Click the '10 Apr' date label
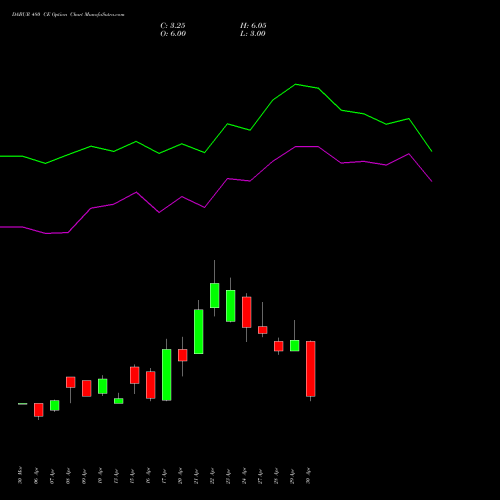This screenshot has height=500, width=500. (100, 476)
